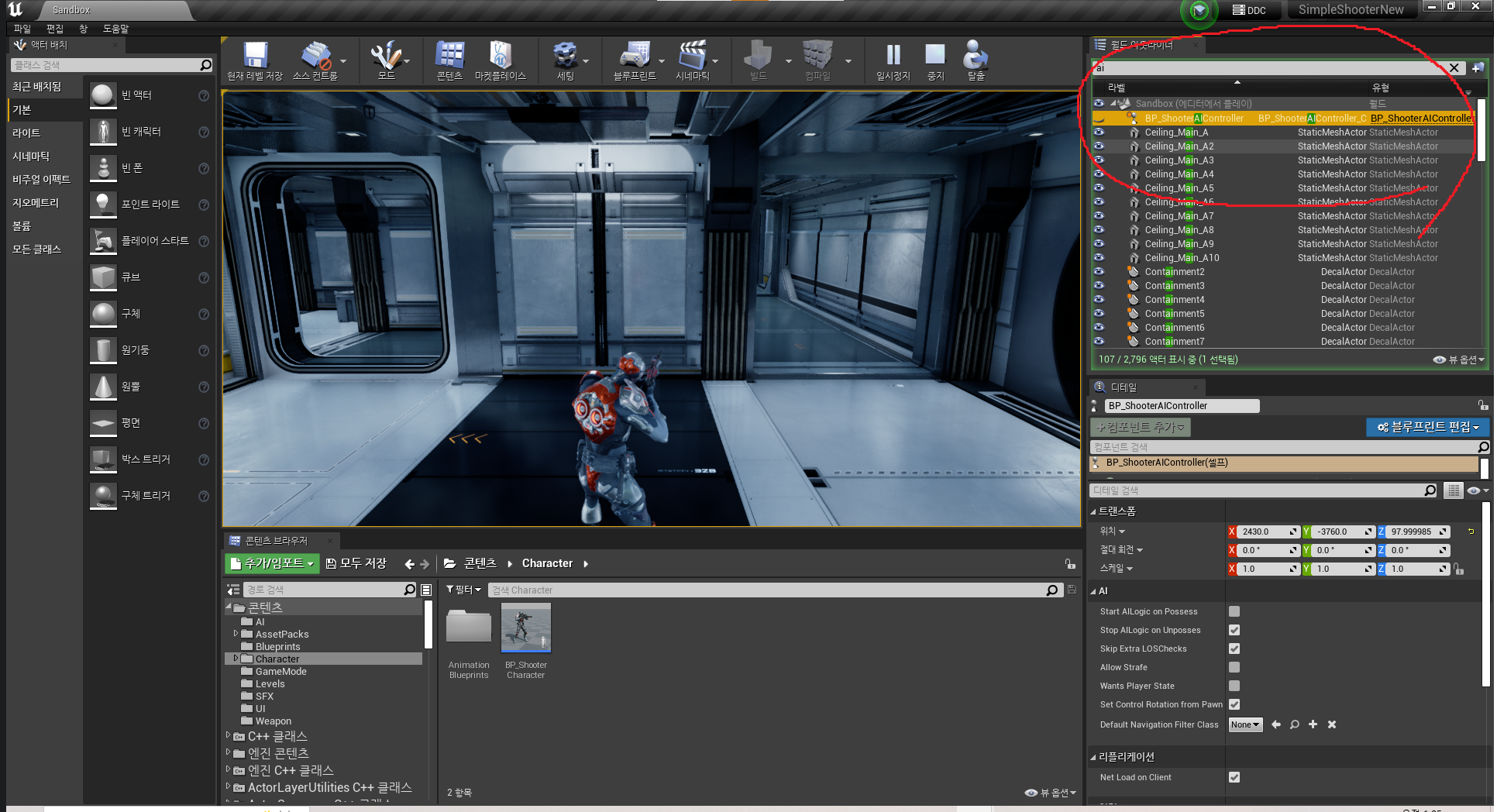The width and height of the screenshot is (1497, 812).
Task: Enable Wants Player State checkbox
Action: [1234, 686]
